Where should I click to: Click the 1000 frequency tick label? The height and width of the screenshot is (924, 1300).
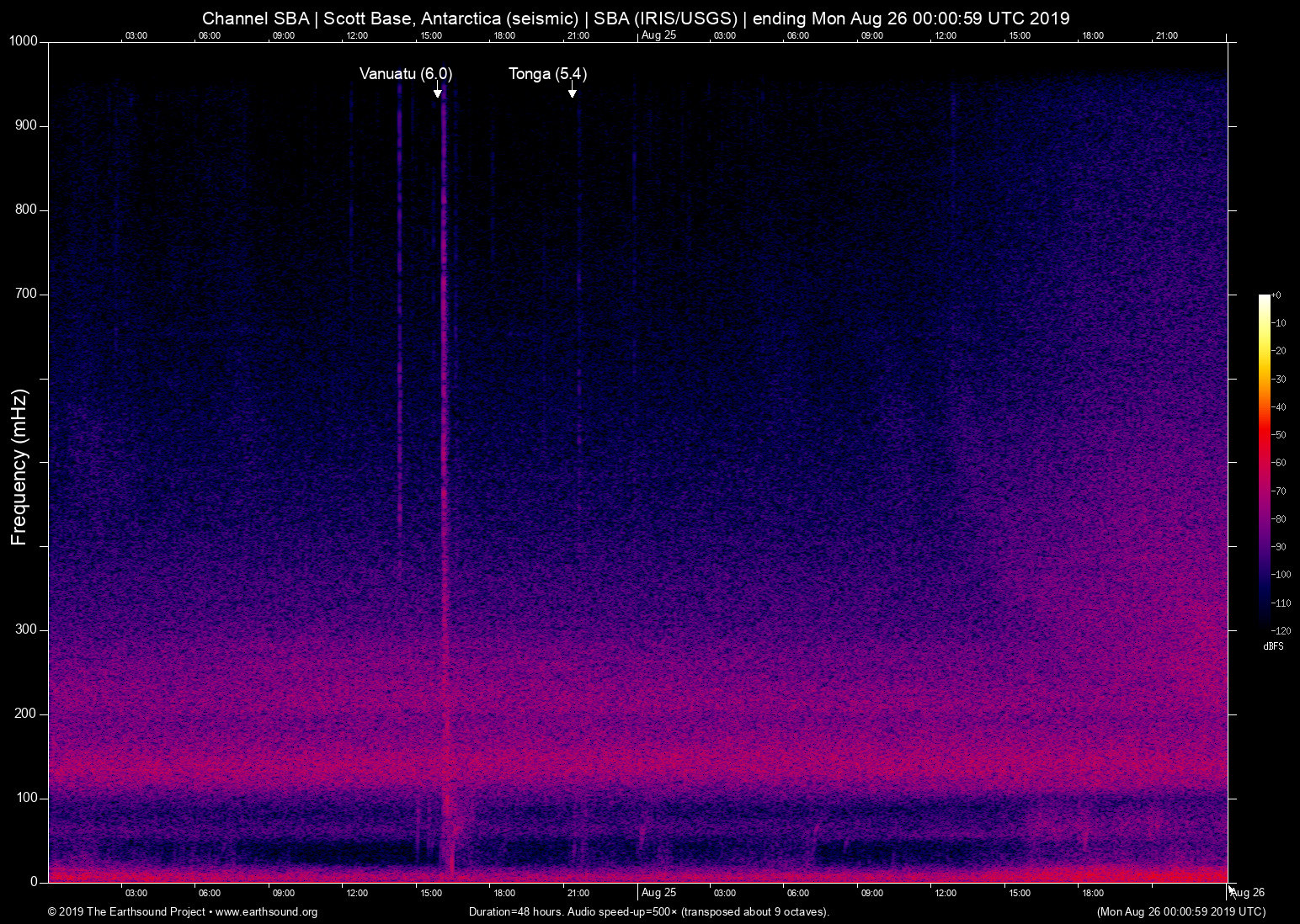tap(23, 41)
